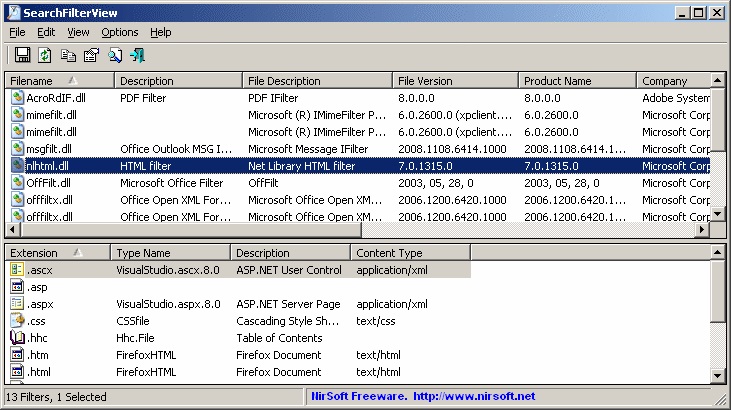Open the Properties toolbar icon
Image resolution: width=731 pixels, height=410 pixels.
click(x=91, y=55)
